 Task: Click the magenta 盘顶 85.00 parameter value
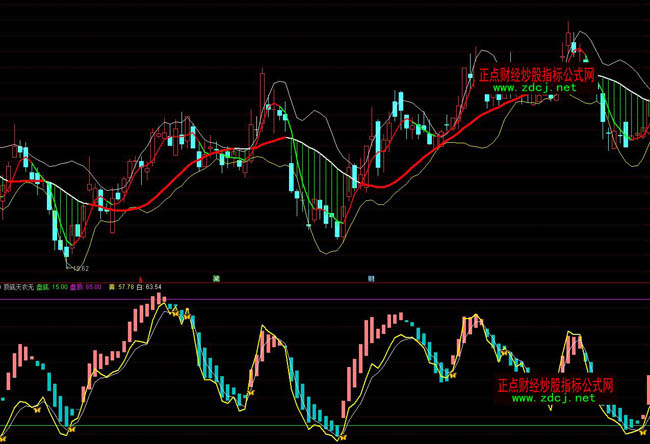[90, 287]
